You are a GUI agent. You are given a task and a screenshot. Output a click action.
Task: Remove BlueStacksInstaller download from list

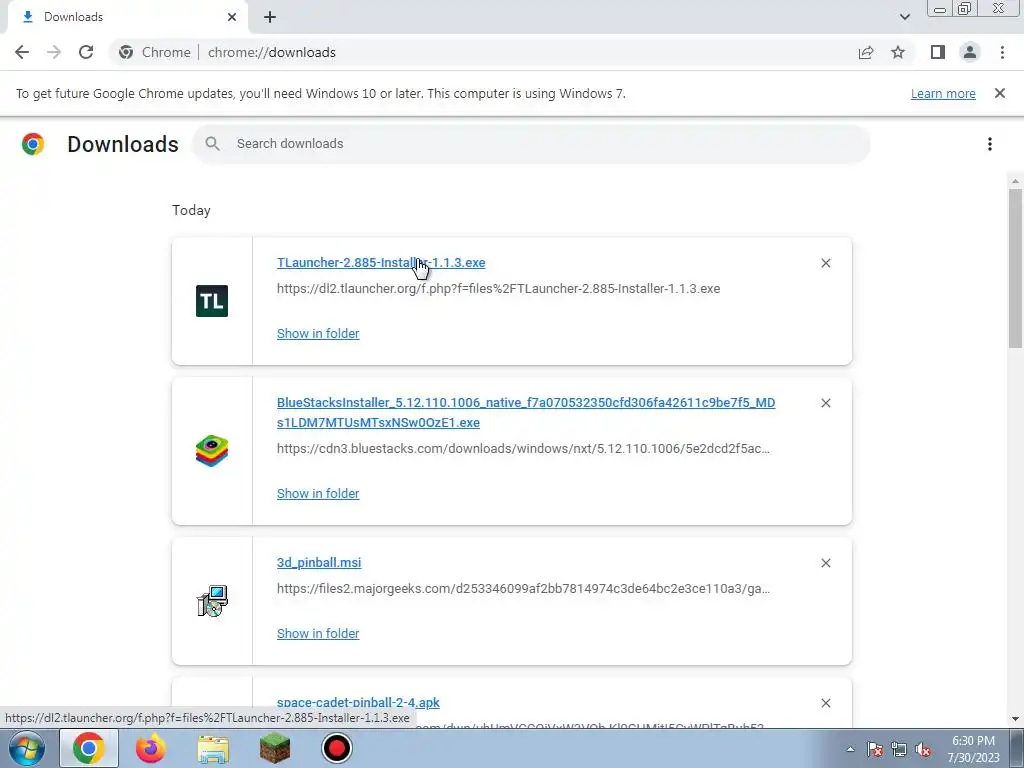pyautogui.click(x=825, y=403)
